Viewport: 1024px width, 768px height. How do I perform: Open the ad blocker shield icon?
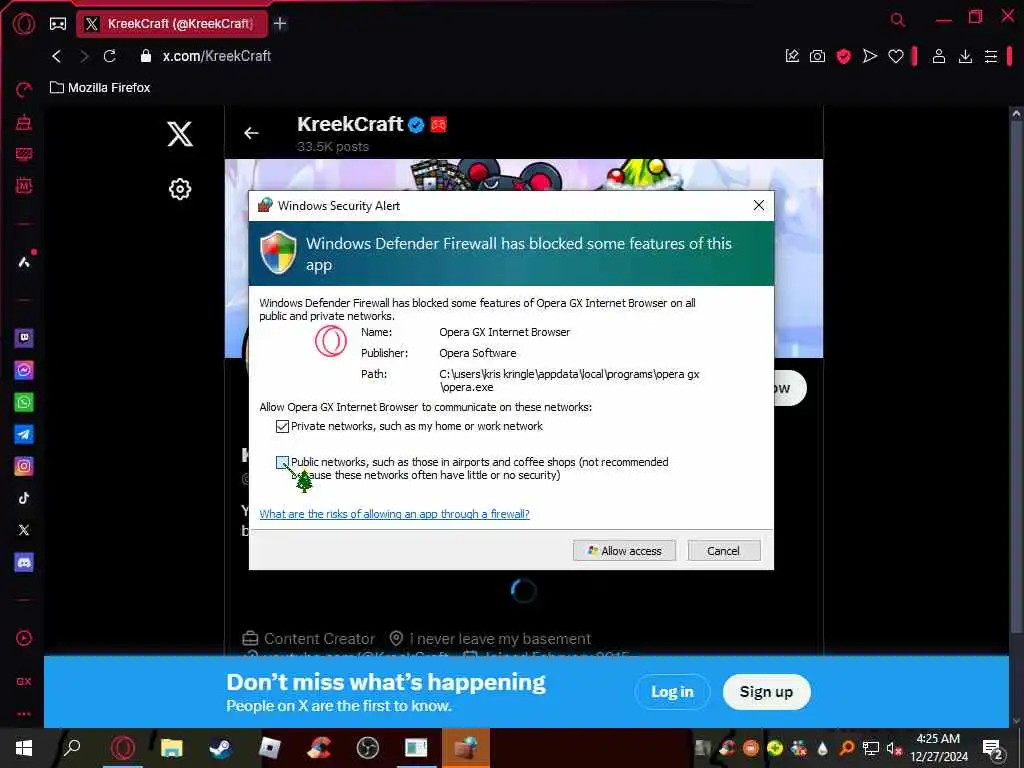[x=844, y=56]
